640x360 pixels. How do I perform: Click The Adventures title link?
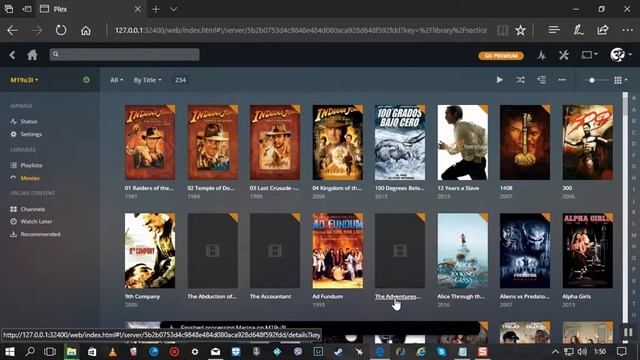397,297
